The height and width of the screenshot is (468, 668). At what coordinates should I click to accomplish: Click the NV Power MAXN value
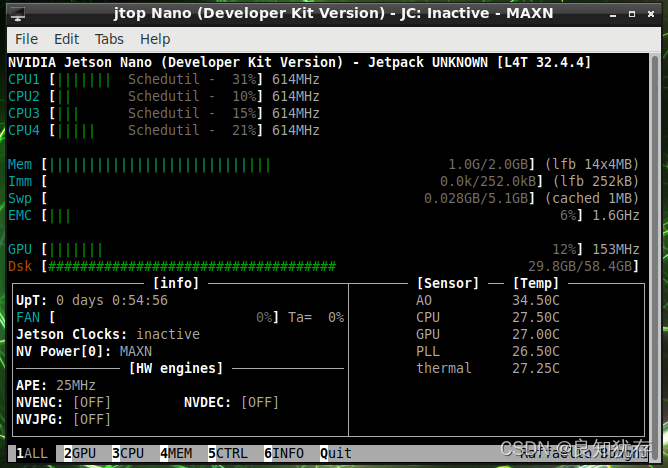[x=136, y=351]
